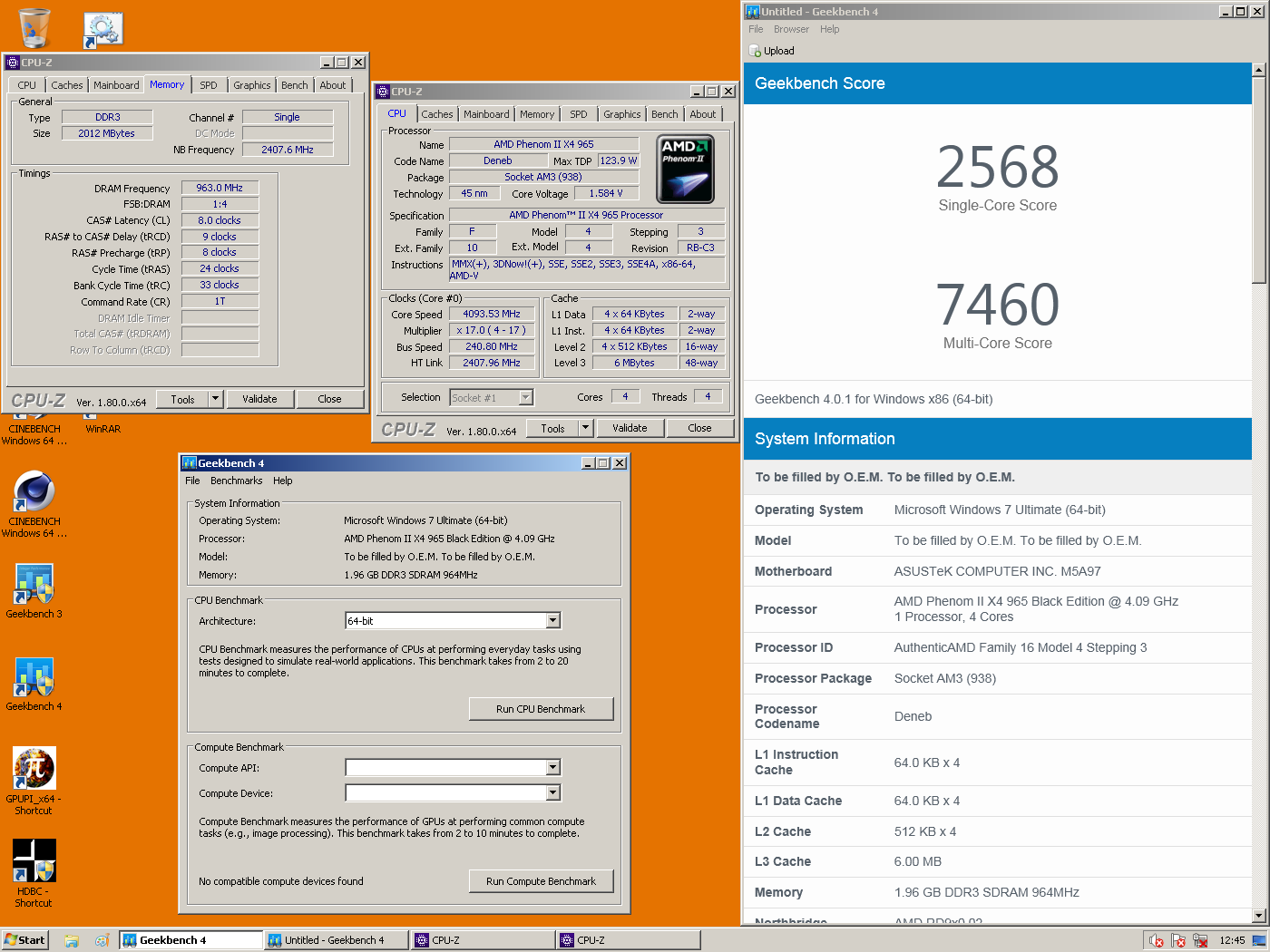This screenshot has height=952, width=1270.
Task: Switch to Mainboard tab in Memory CPU-Z window
Action: coord(117,85)
